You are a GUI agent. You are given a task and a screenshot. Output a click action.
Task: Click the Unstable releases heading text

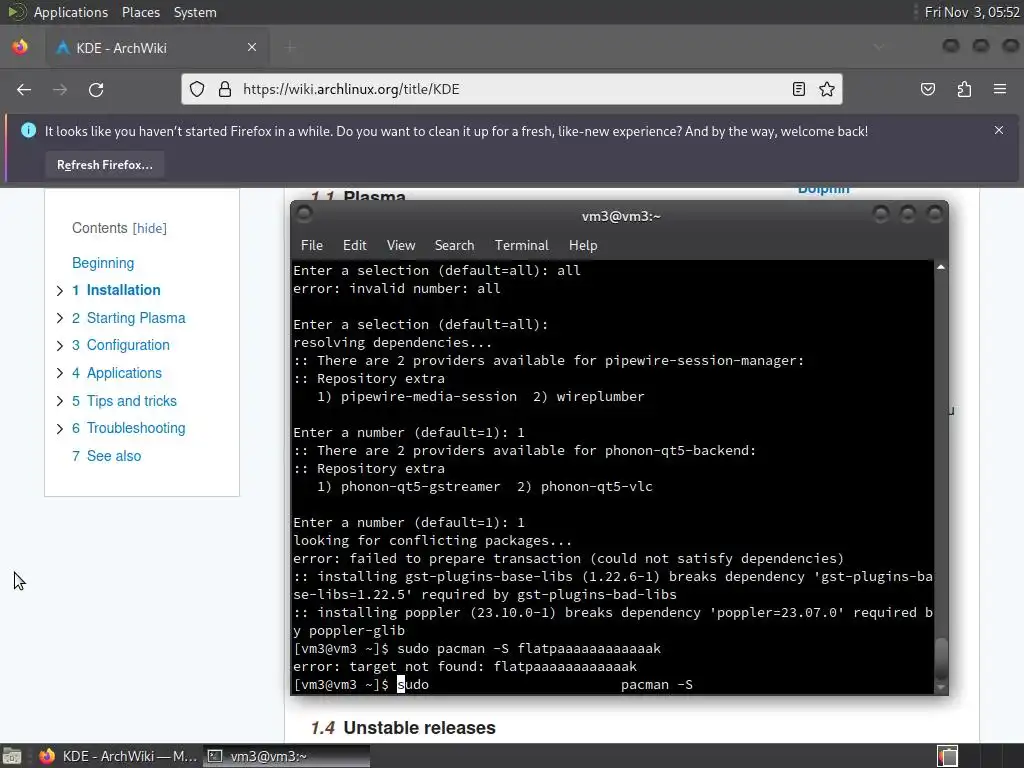coord(419,728)
